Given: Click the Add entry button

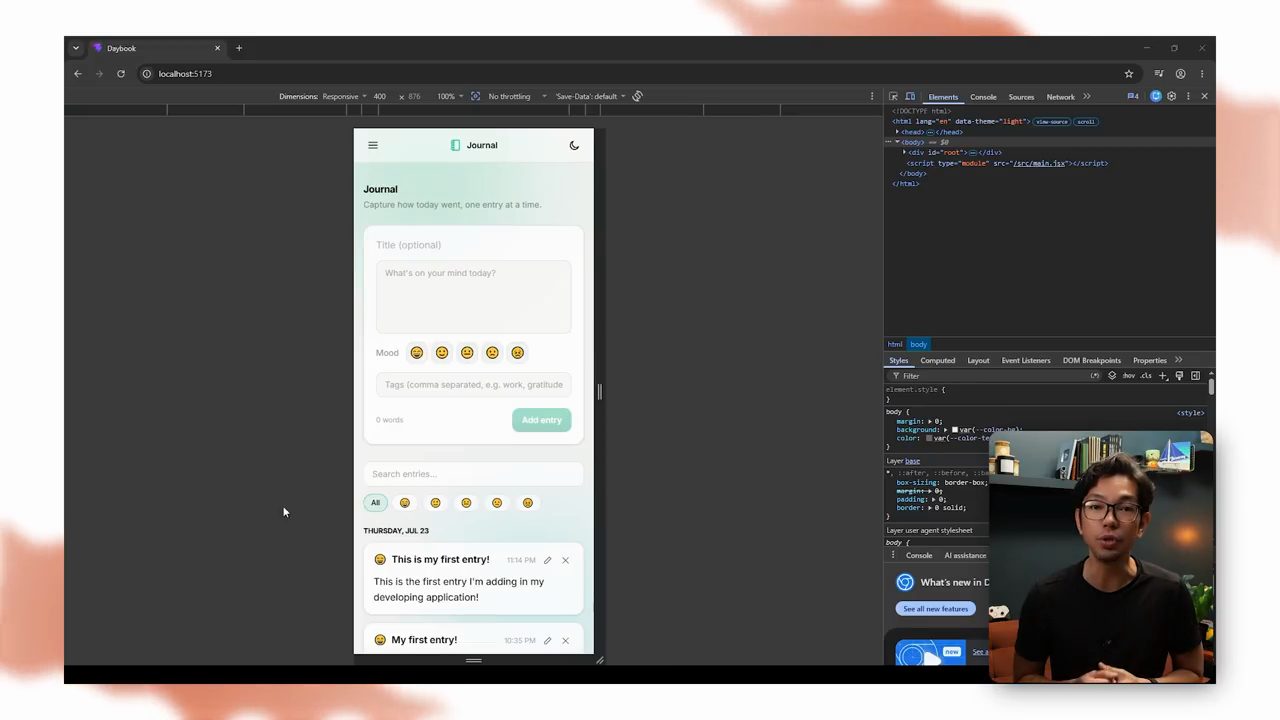Looking at the screenshot, I should 541,420.
